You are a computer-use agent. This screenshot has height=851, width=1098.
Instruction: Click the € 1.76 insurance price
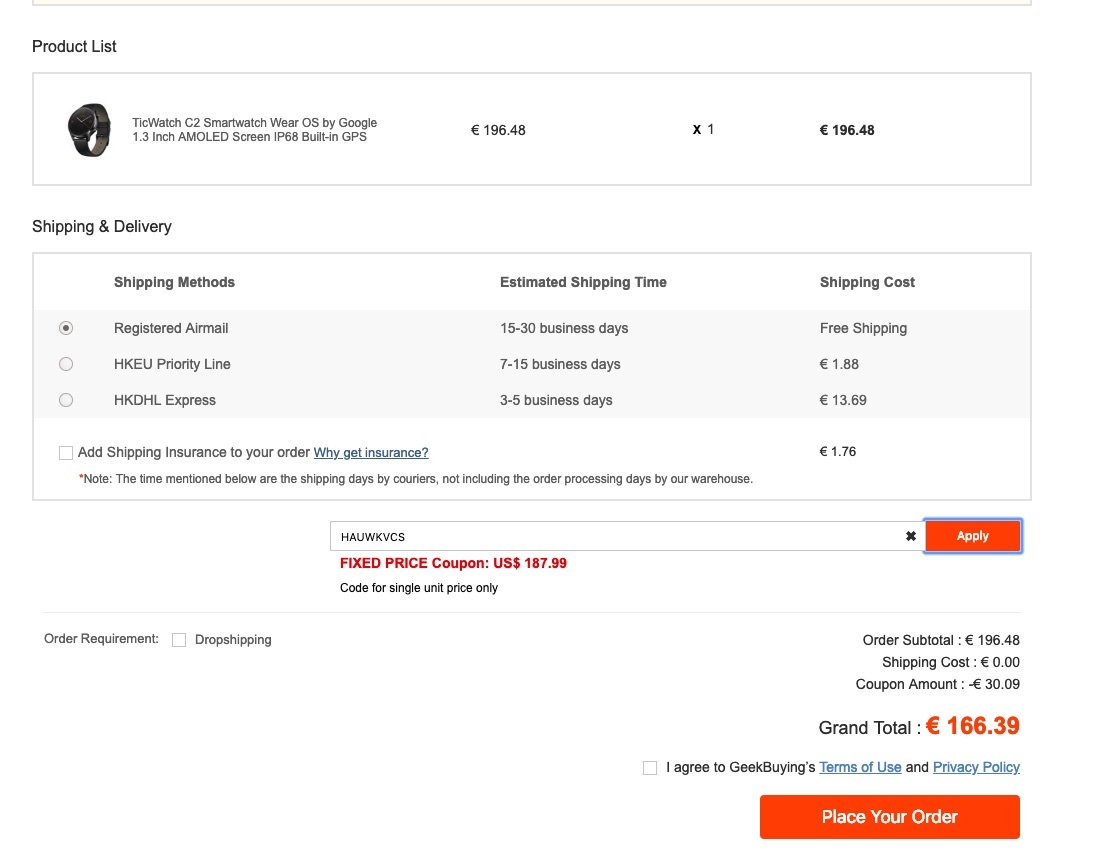838,452
